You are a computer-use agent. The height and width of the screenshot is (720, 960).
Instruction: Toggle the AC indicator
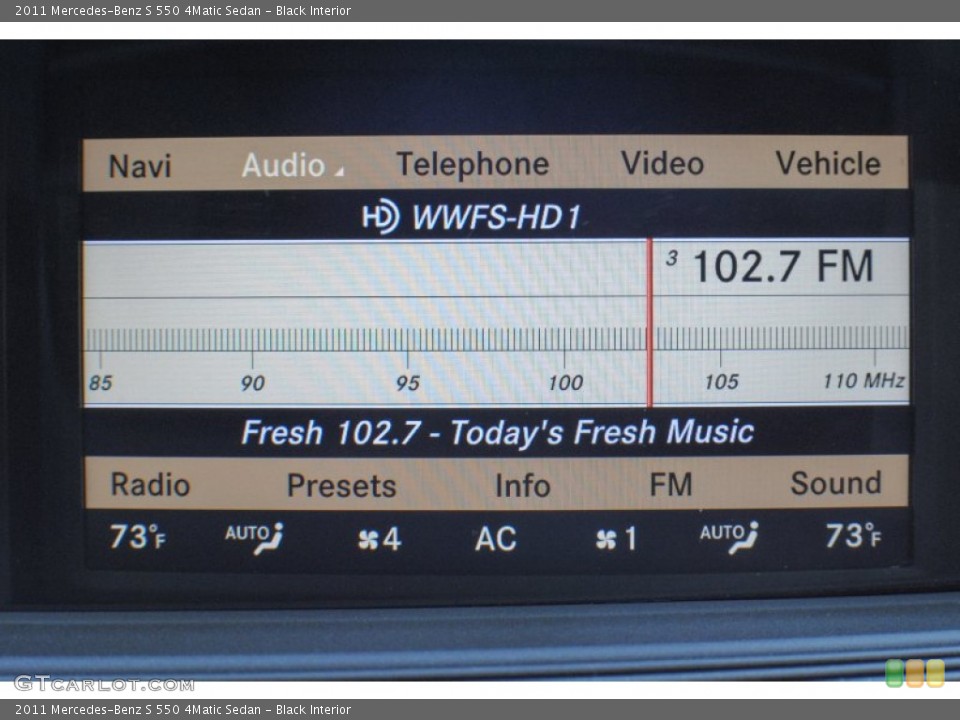coord(495,539)
